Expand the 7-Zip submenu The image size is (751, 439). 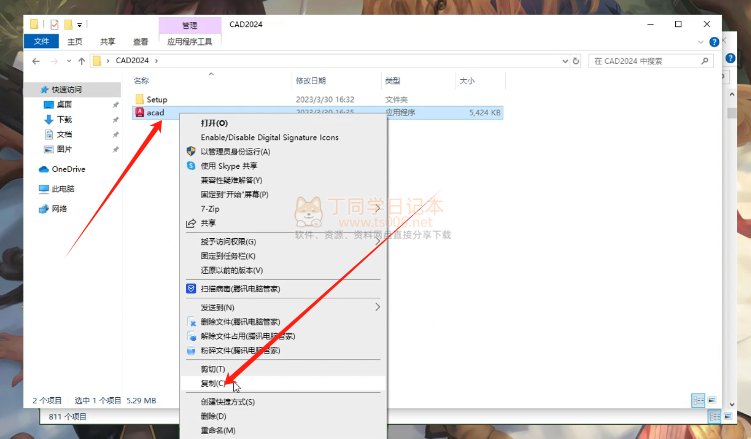tap(377, 208)
